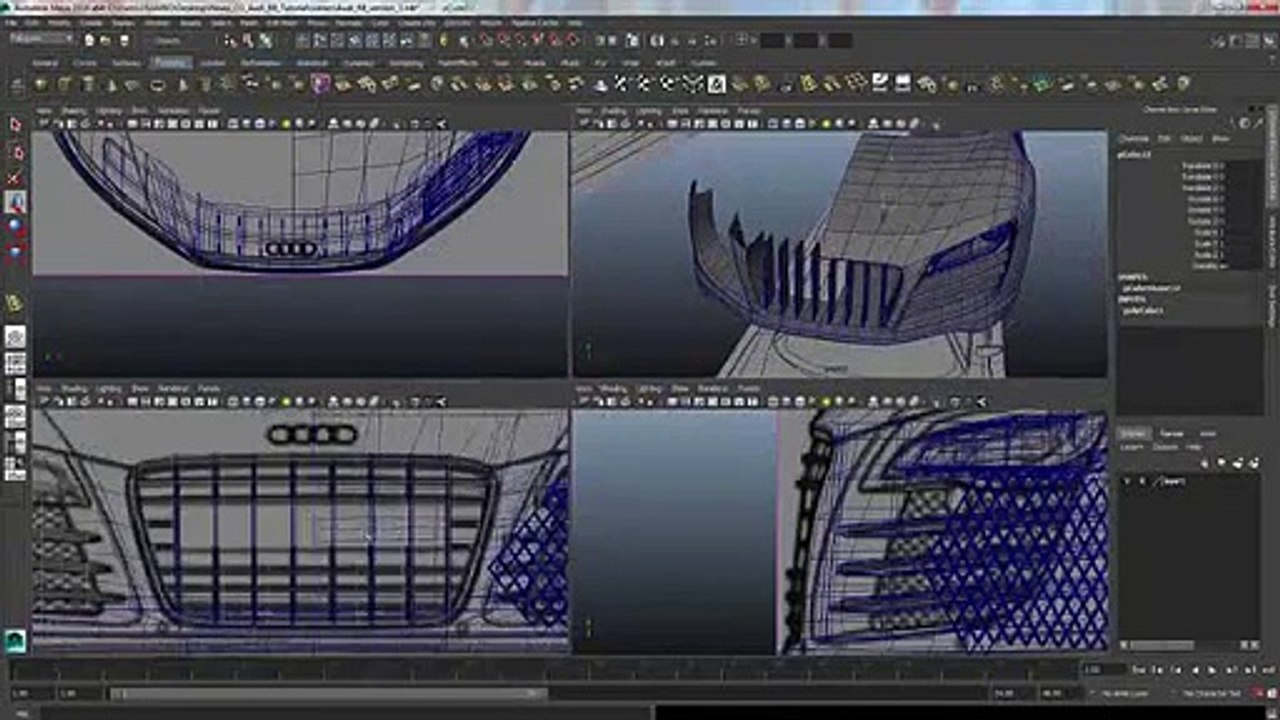
Task: Switch to the Anim tab in Layer Editor
Action: point(1208,433)
